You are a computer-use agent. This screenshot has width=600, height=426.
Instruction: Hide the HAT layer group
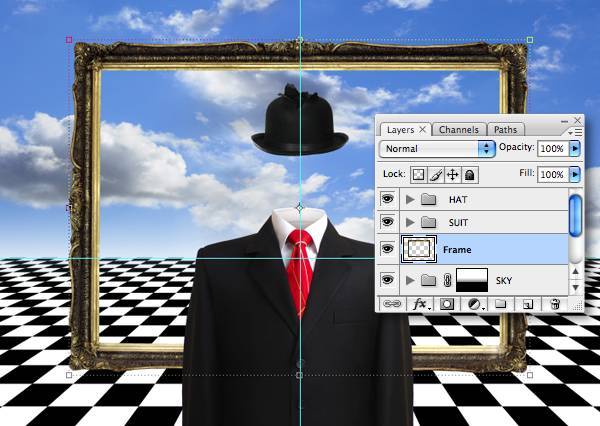(387, 199)
